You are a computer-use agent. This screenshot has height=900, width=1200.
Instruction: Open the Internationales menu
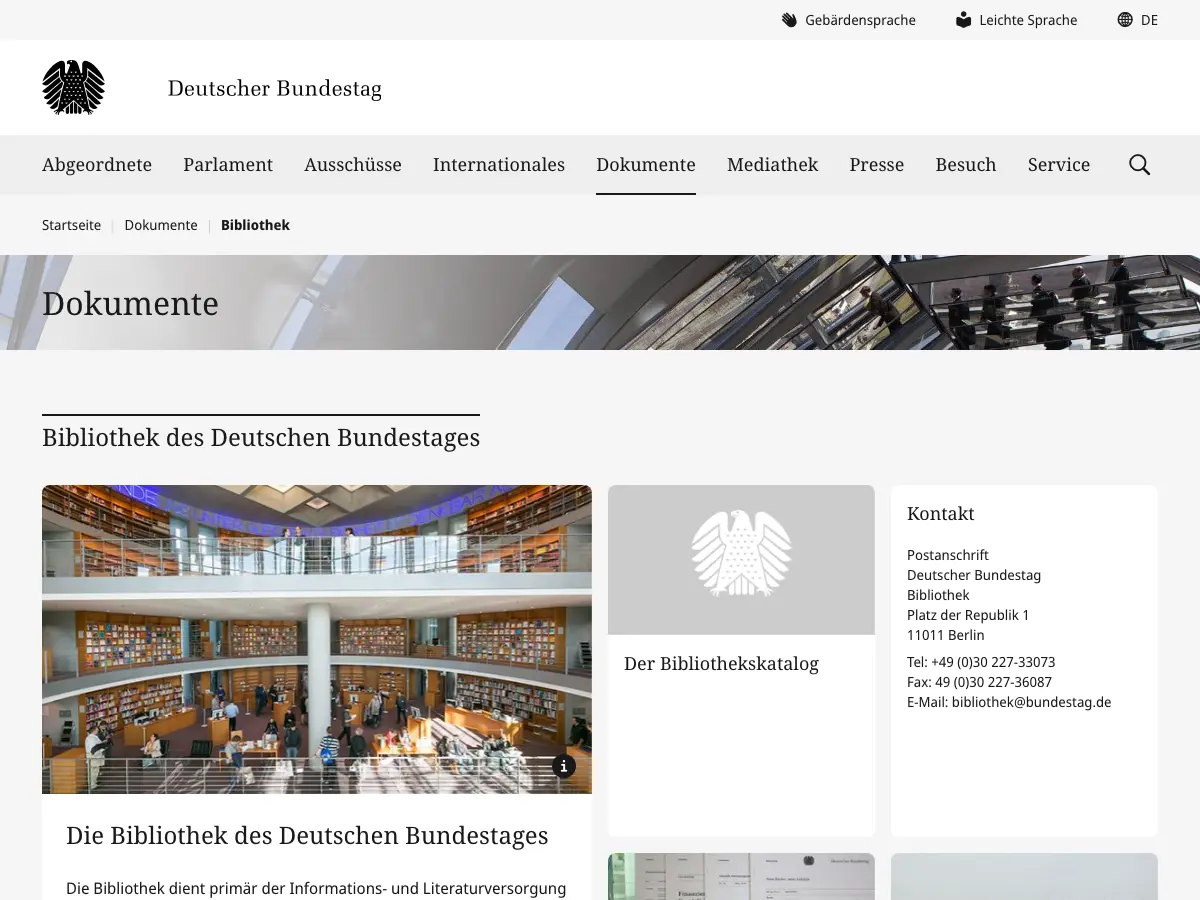click(499, 165)
